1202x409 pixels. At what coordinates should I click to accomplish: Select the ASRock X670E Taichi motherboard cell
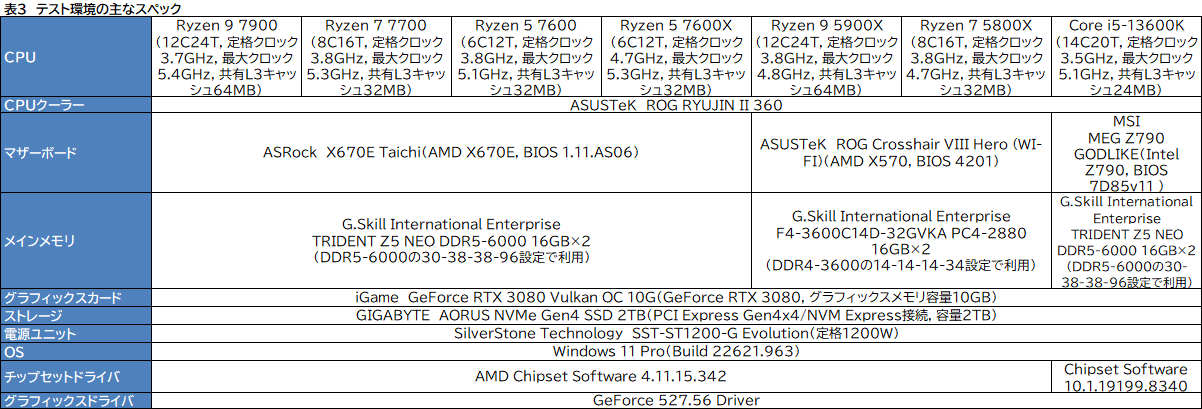[450, 153]
